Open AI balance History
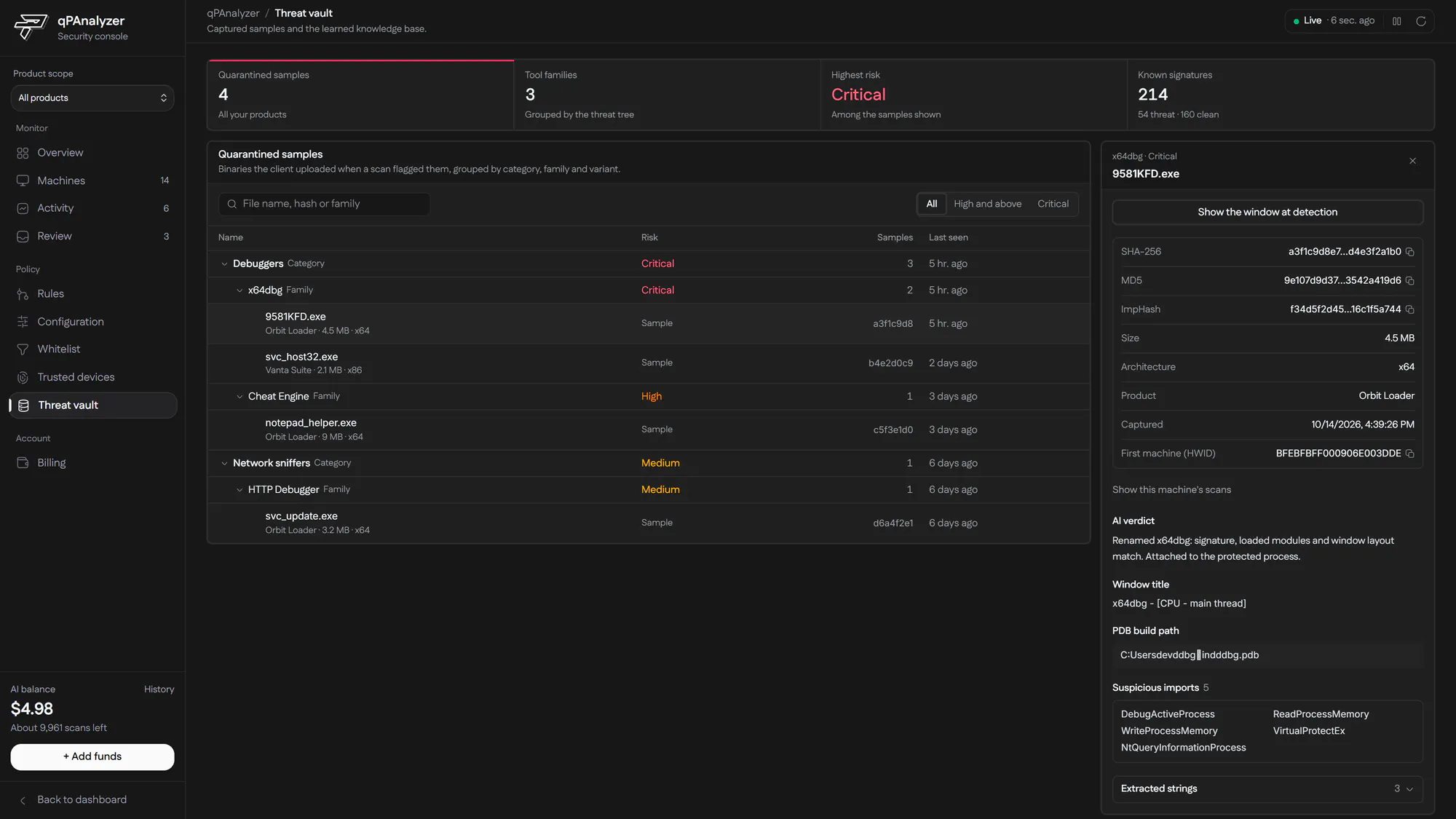The width and height of the screenshot is (1456, 819). coord(159,689)
